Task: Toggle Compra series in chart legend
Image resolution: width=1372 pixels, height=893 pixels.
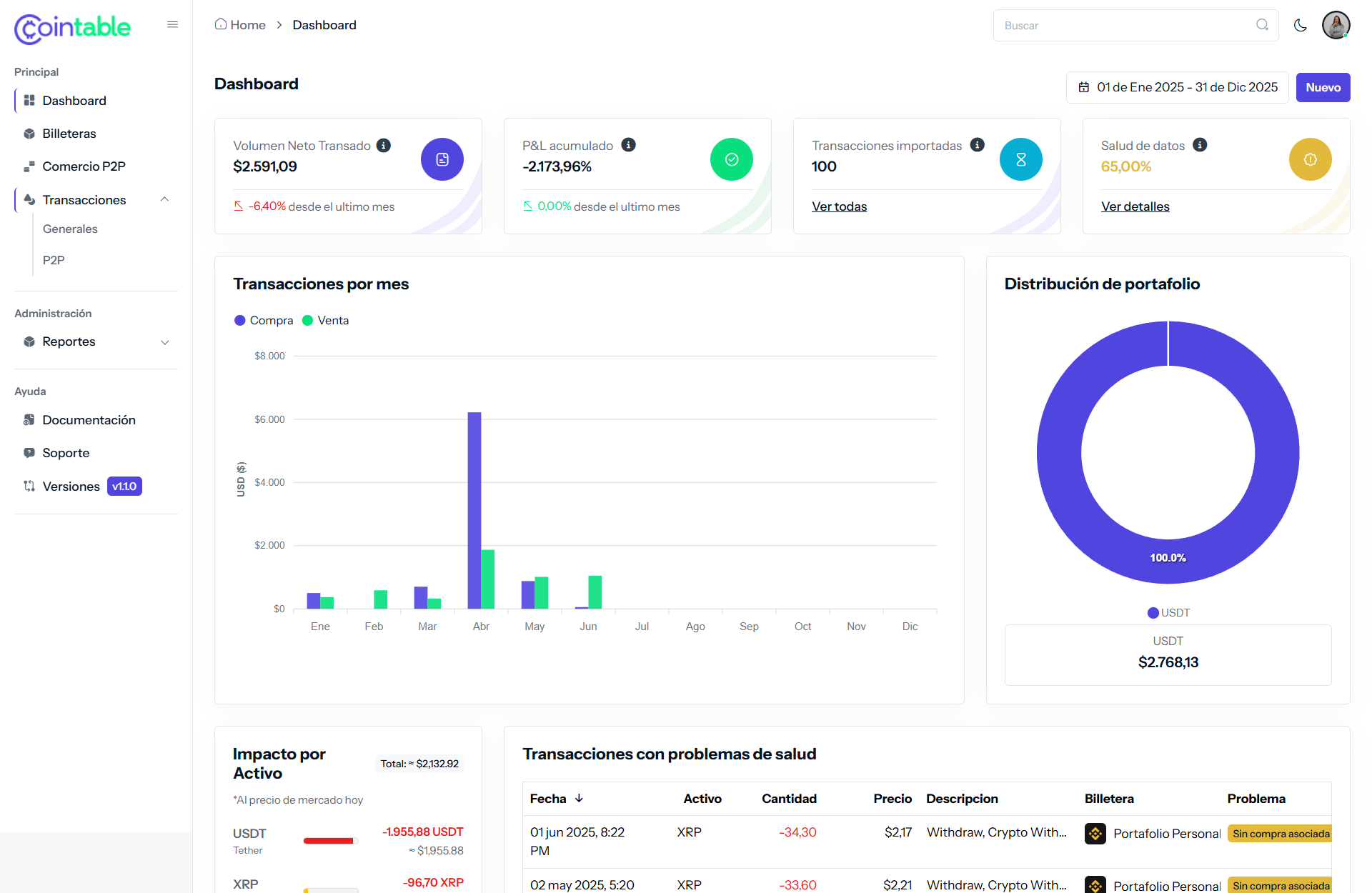Action: 264,321
